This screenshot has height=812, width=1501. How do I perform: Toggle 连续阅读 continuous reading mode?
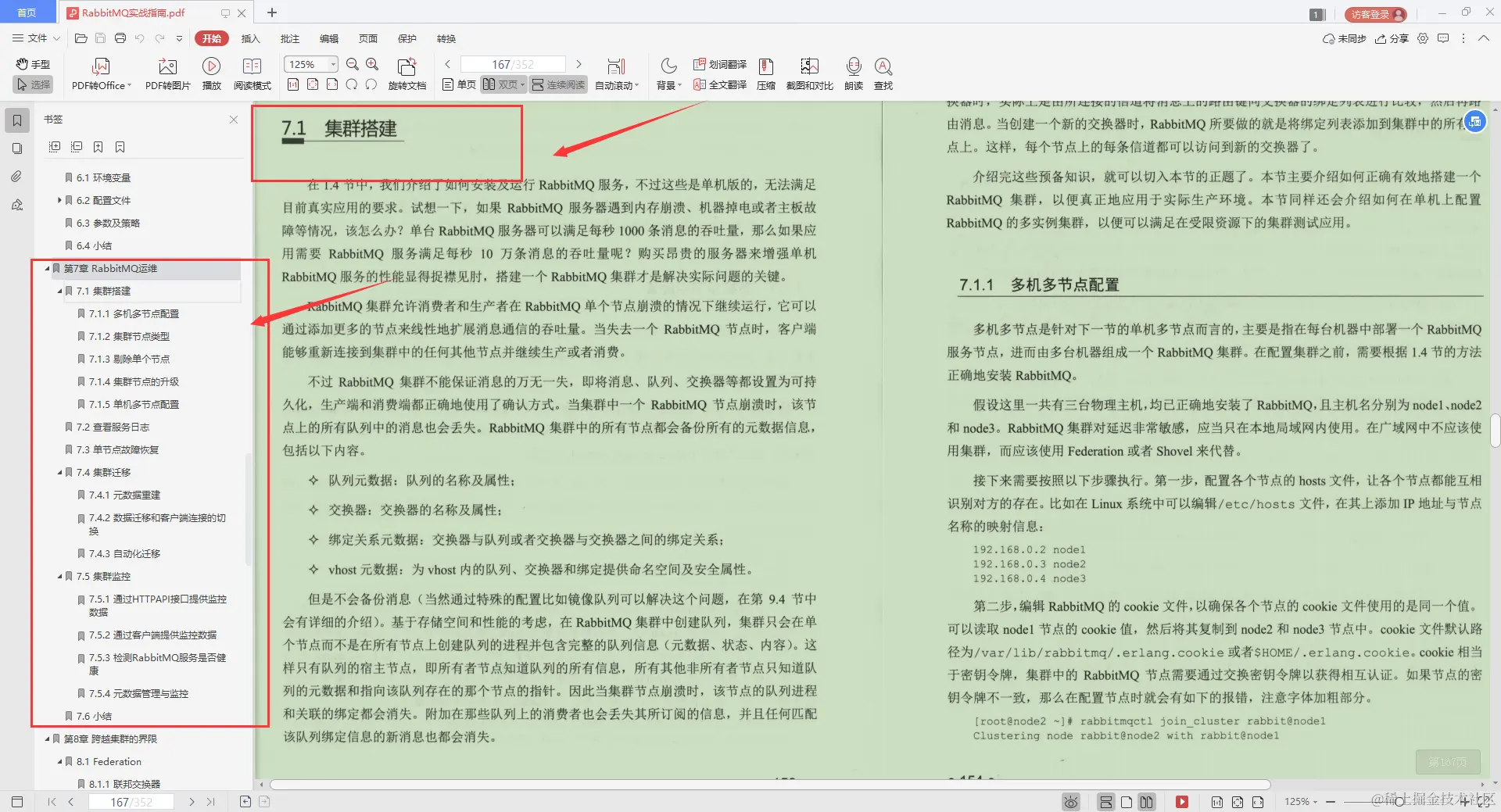click(557, 84)
